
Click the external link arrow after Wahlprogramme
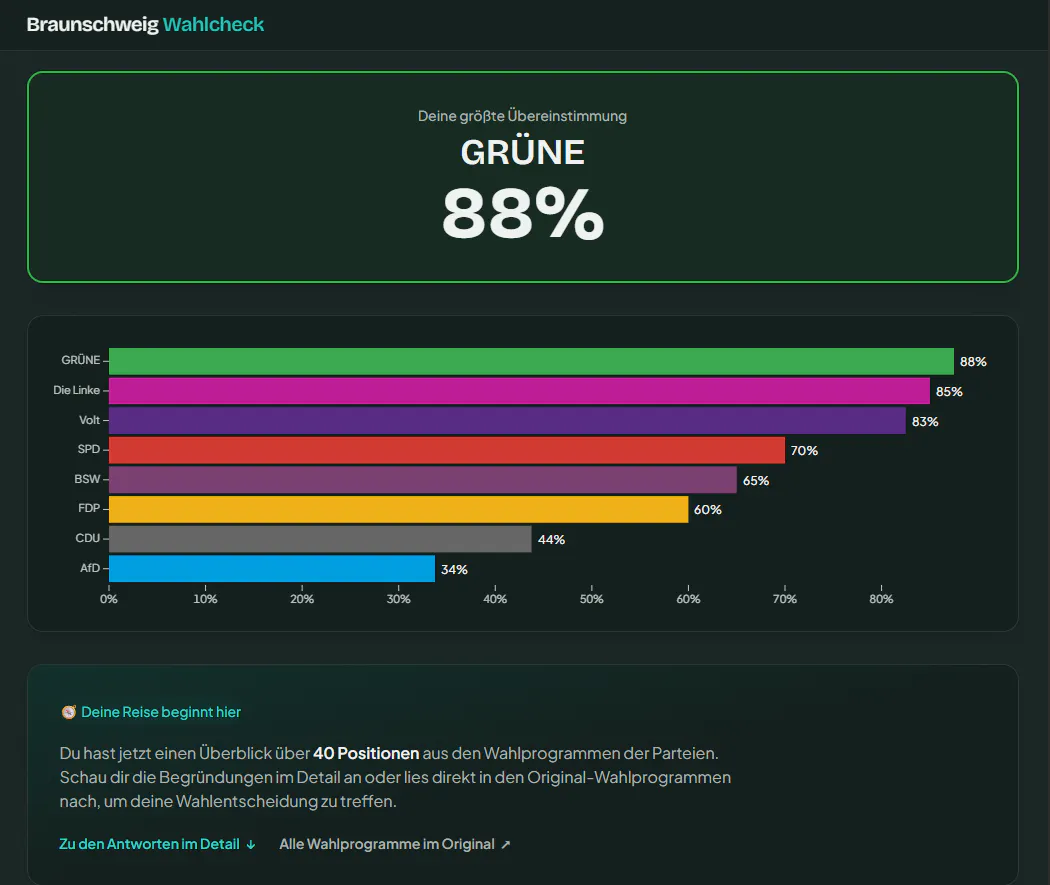point(506,845)
